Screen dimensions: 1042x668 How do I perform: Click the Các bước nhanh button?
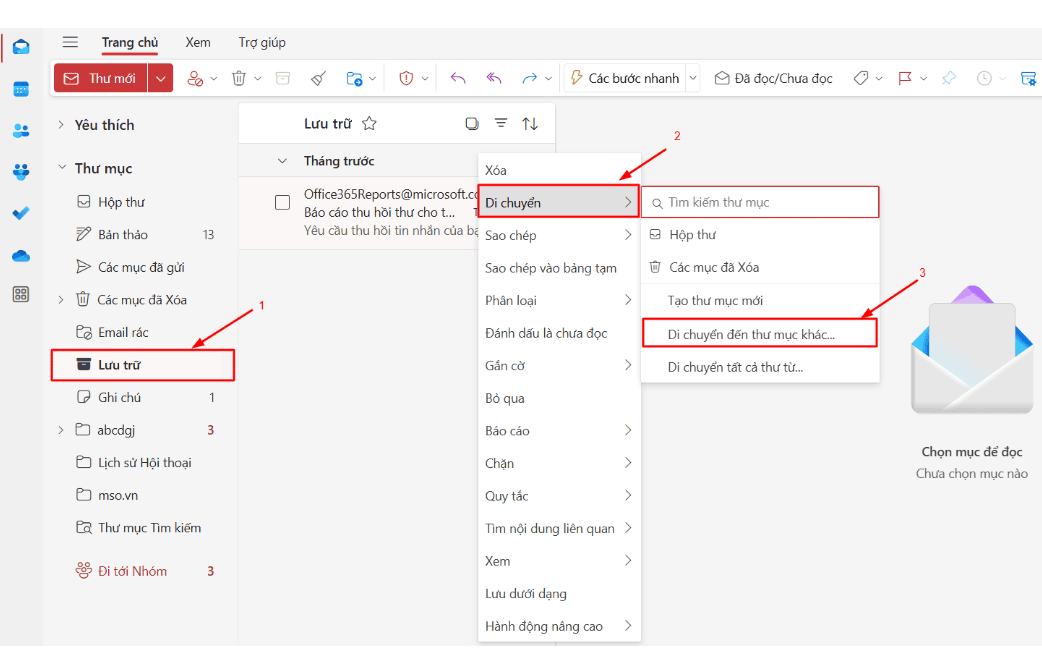click(x=625, y=78)
